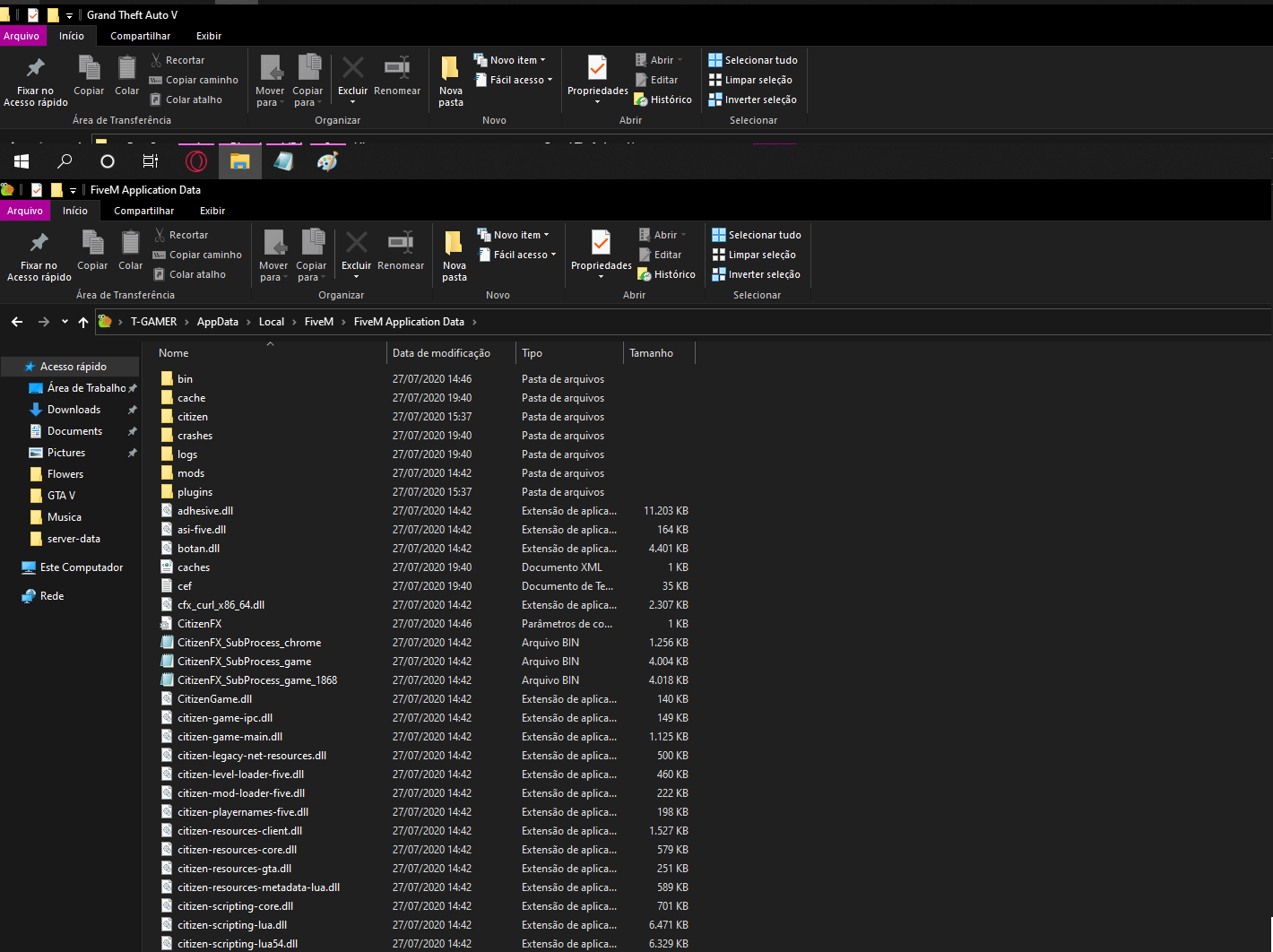Open Abrir dropdown in FiveM window ribbon

point(661,235)
